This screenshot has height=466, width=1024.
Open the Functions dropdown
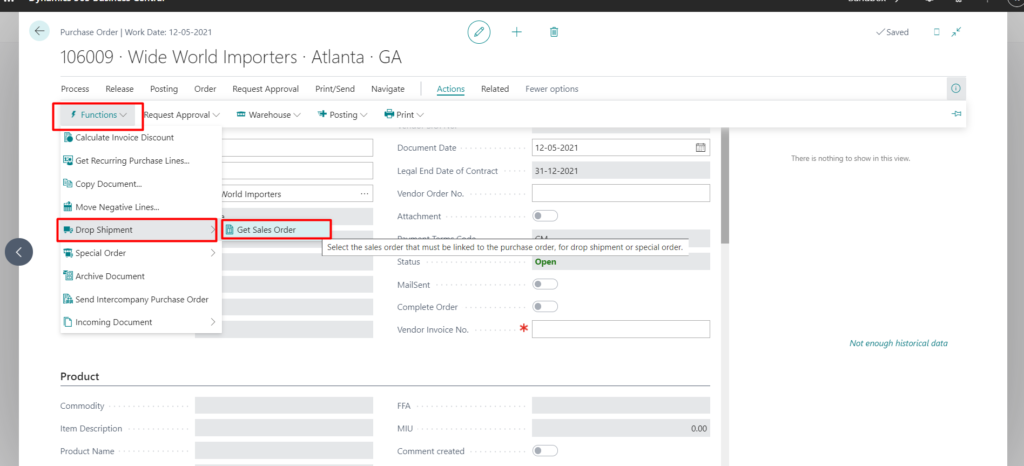(x=97, y=115)
